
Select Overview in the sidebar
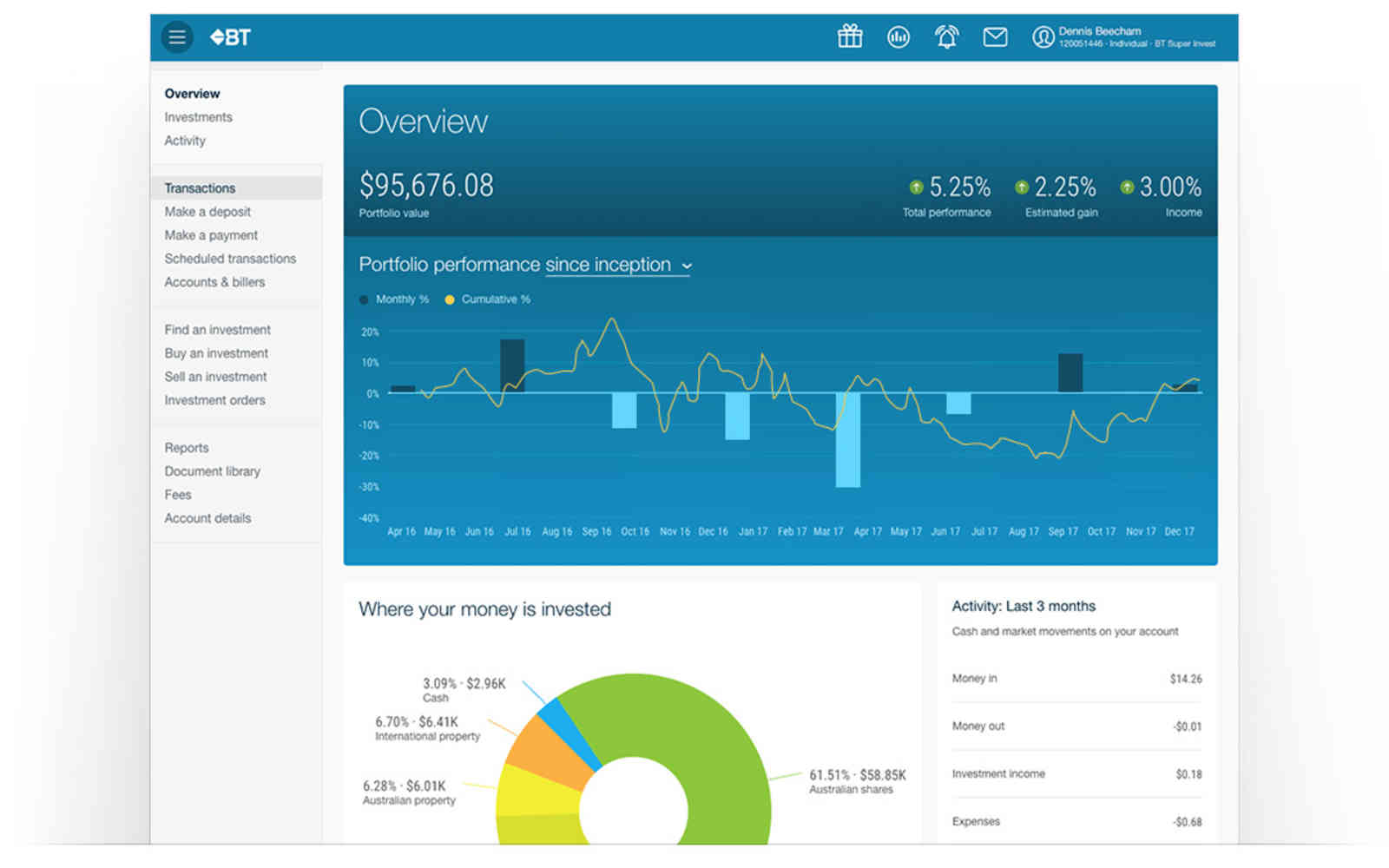tap(192, 94)
